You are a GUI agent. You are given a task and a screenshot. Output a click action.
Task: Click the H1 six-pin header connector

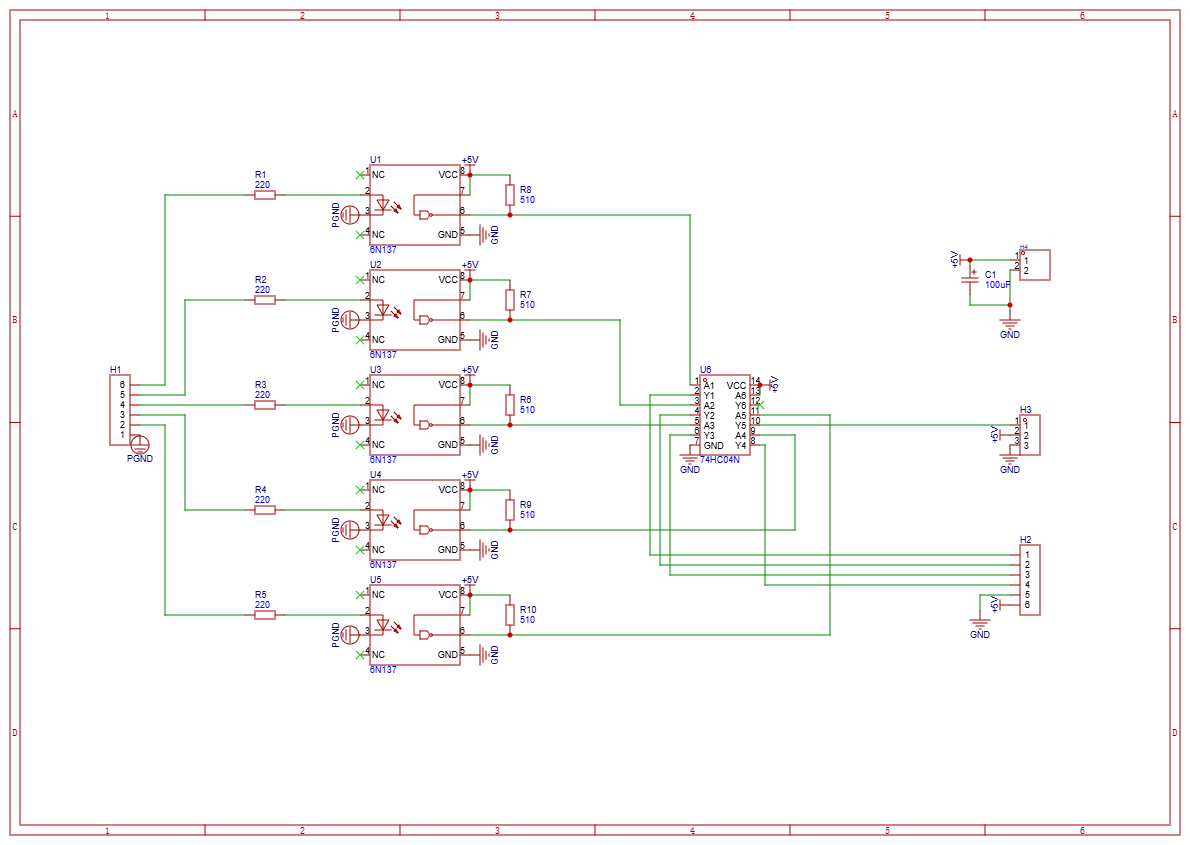pos(119,410)
